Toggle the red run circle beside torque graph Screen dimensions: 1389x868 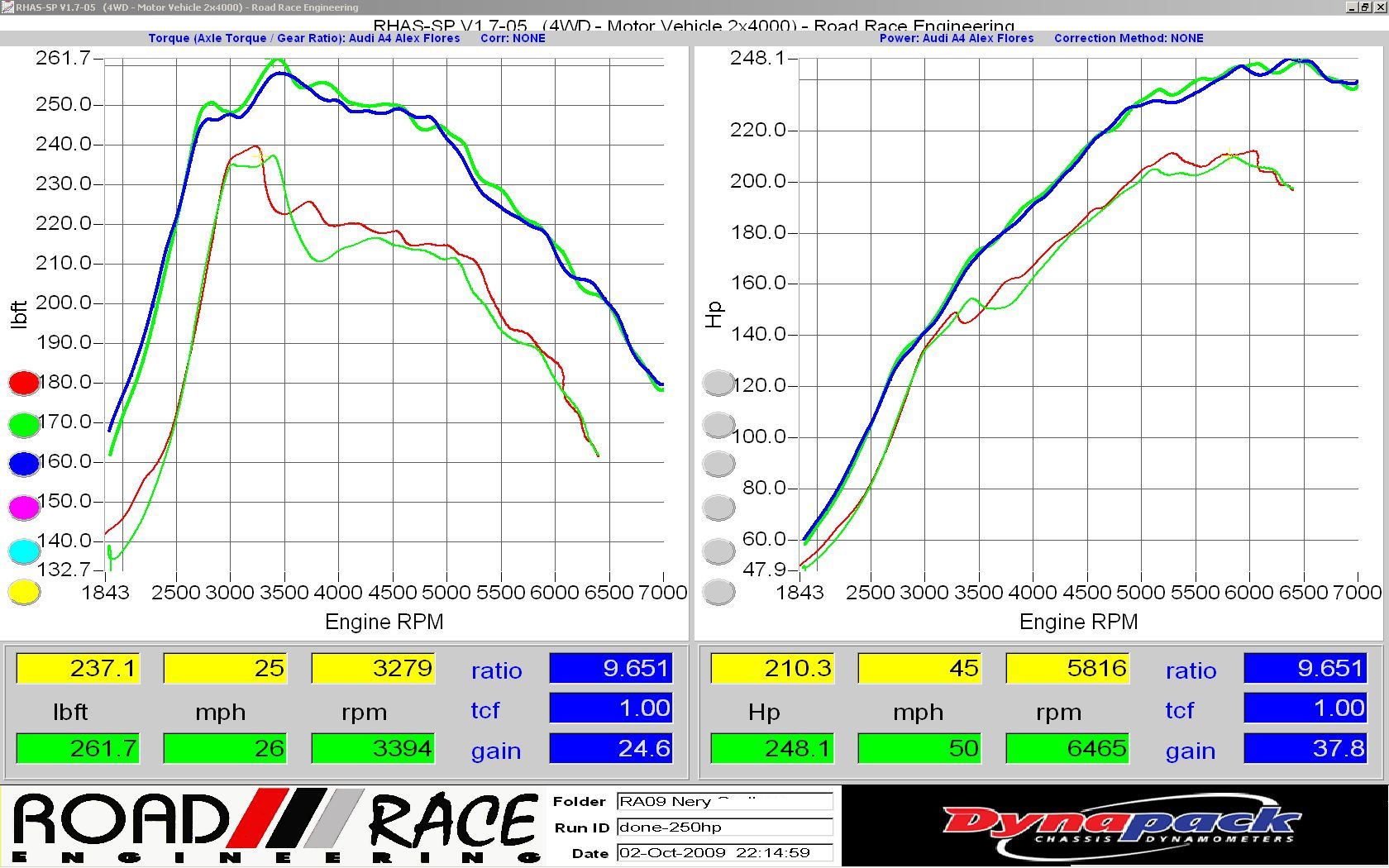pos(24,382)
